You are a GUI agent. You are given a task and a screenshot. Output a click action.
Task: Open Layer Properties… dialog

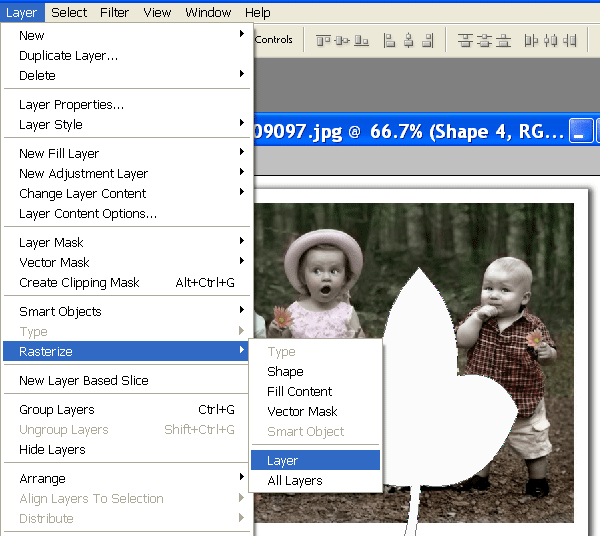click(x=126, y=104)
